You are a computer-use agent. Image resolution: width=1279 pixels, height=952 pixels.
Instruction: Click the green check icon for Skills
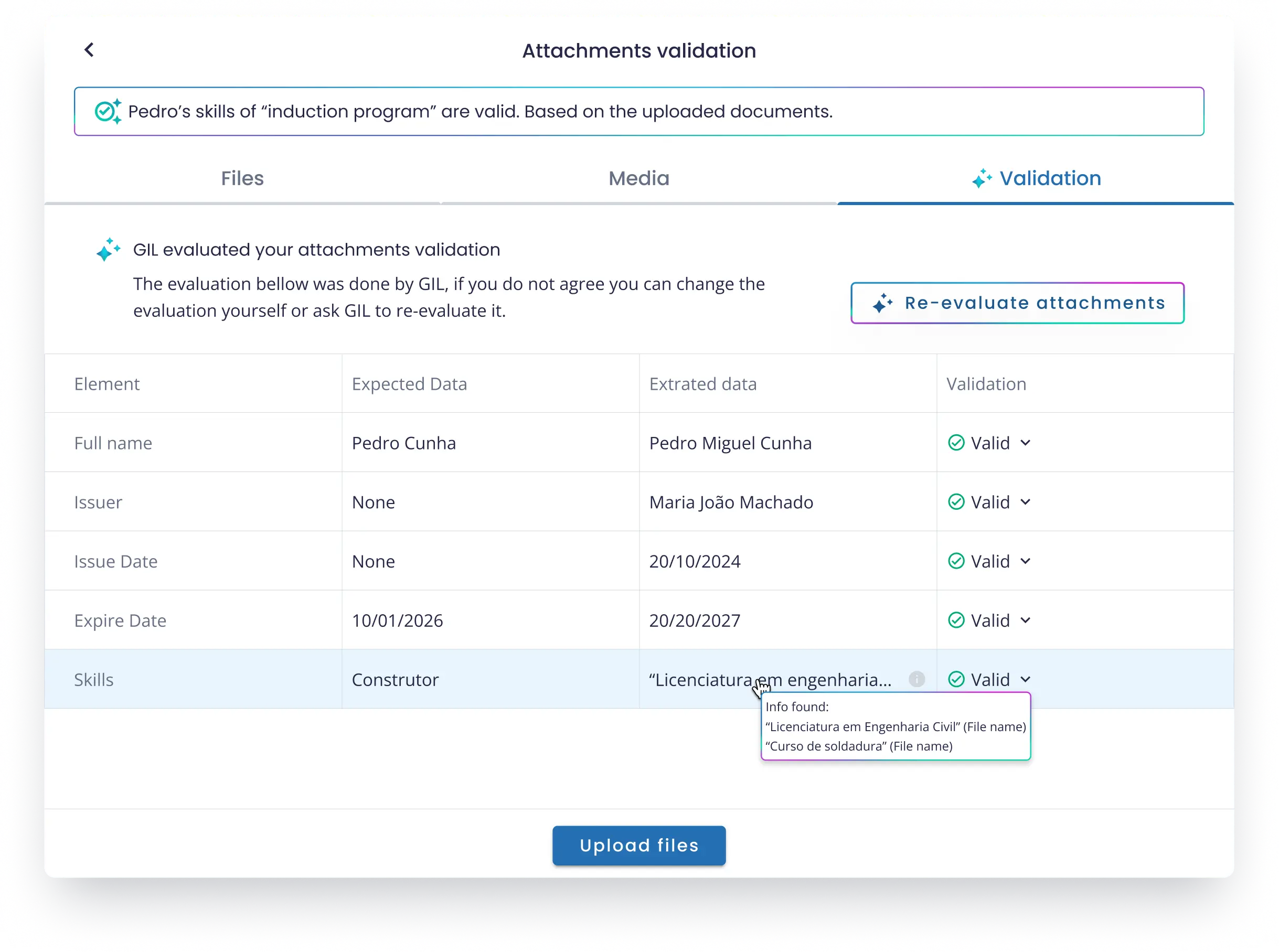(956, 679)
